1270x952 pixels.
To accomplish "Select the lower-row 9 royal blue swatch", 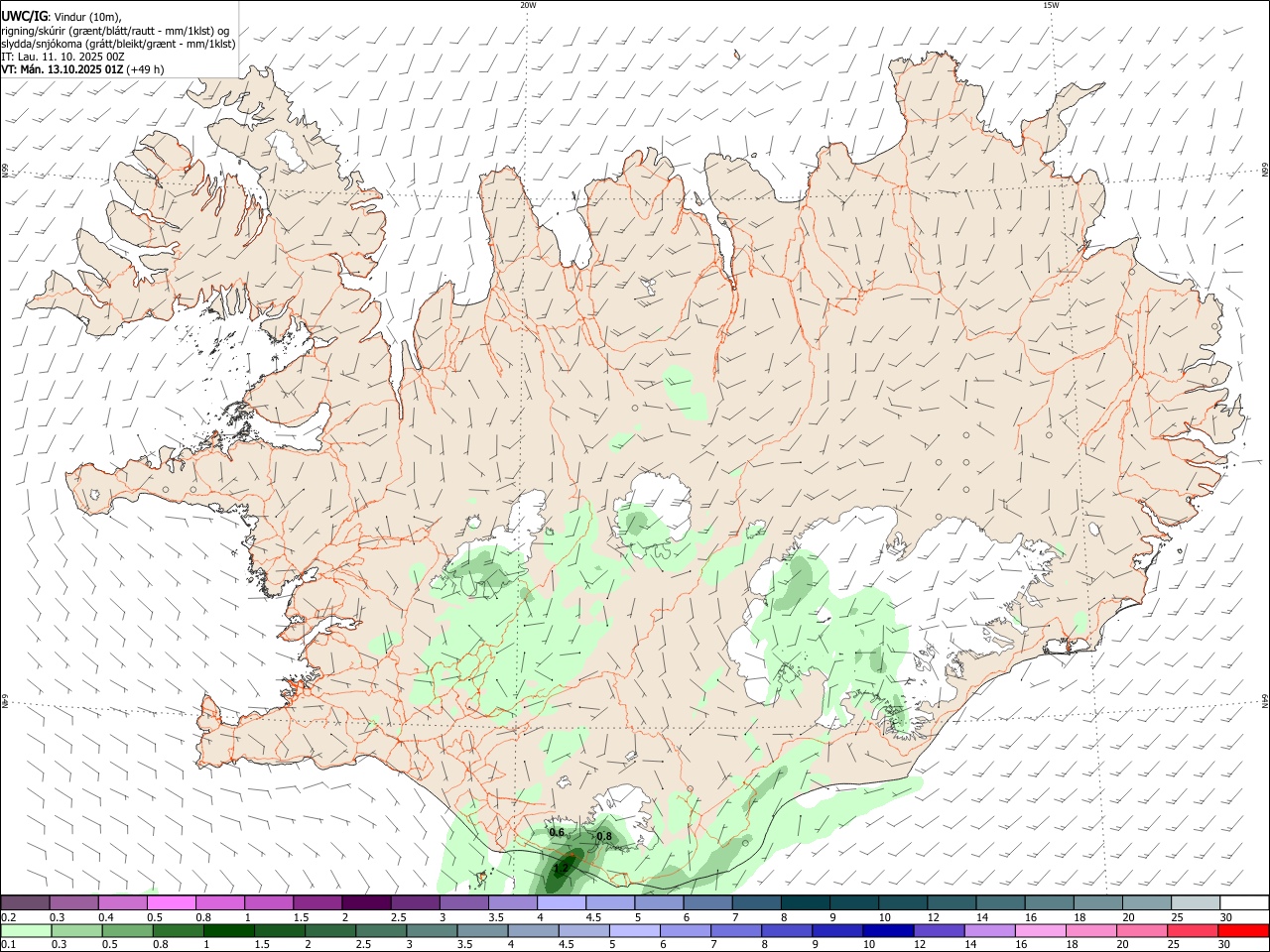I will tap(837, 931).
